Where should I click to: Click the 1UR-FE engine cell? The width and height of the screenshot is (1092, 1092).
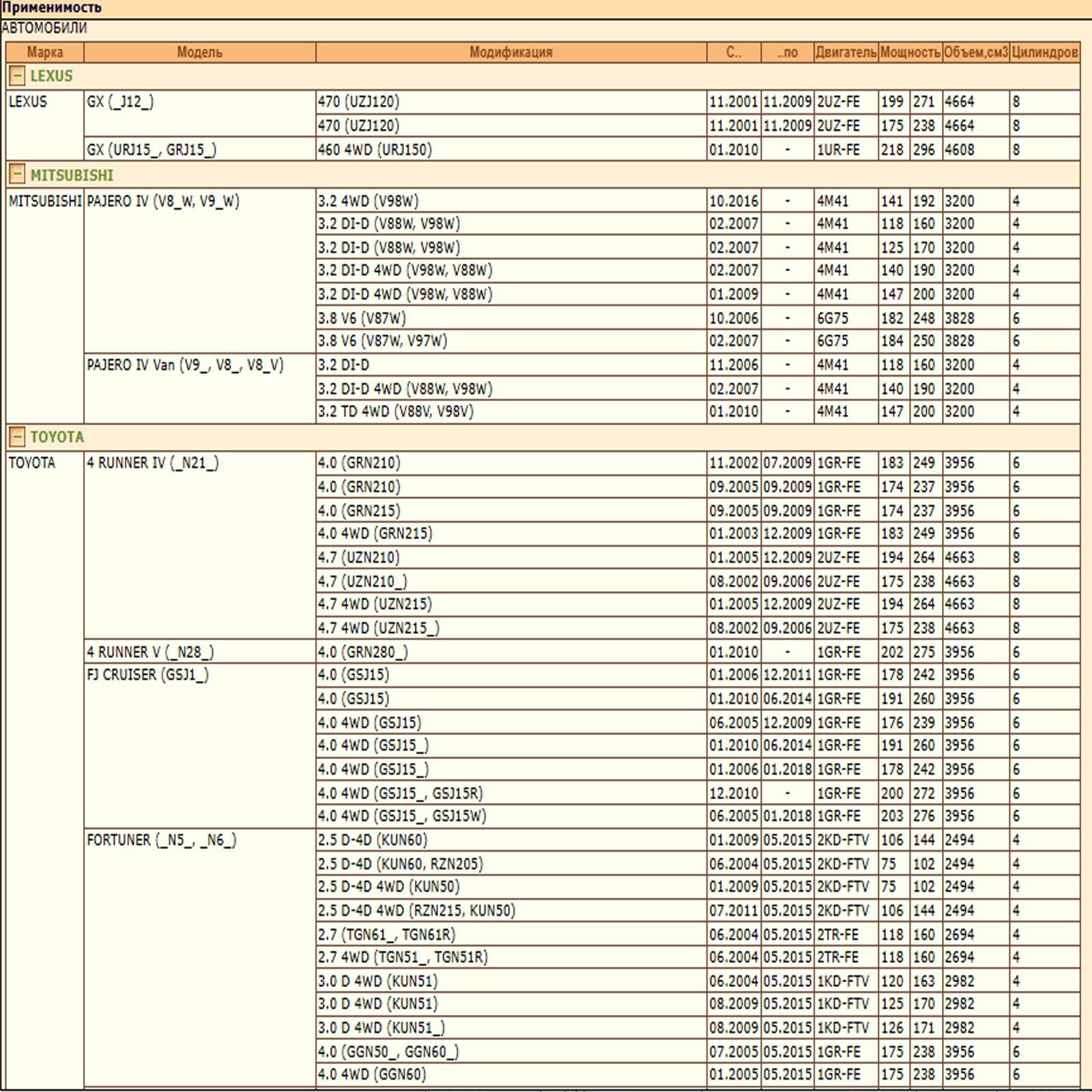838,149
